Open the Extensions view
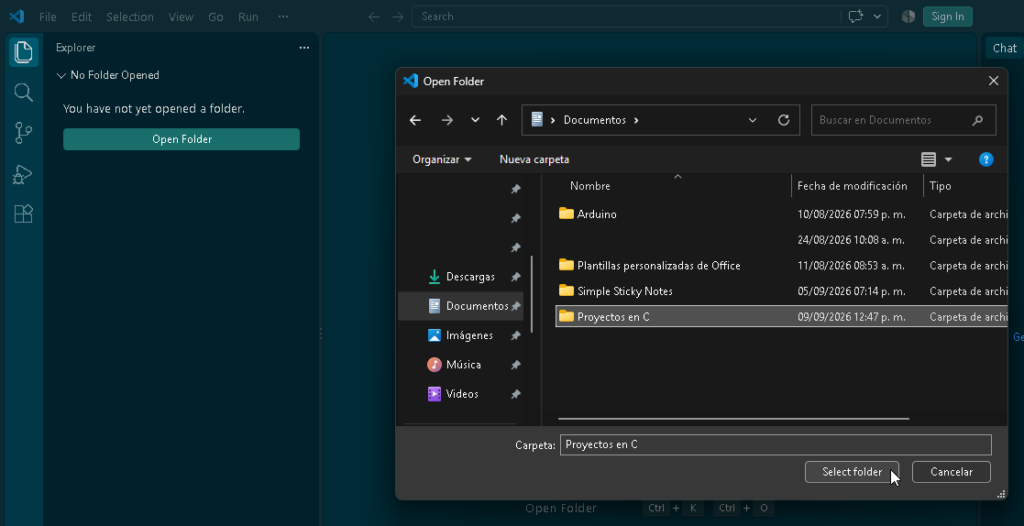Image resolution: width=1024 pixels, height=526 pixels. click(x=24, y=214)
